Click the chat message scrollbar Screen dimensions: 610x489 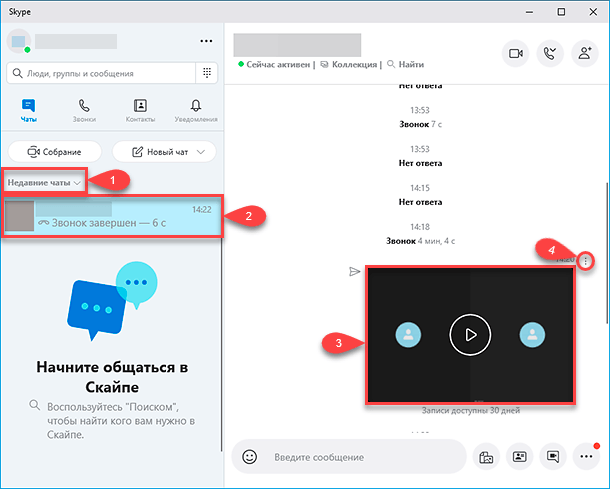tap(606, 253)
